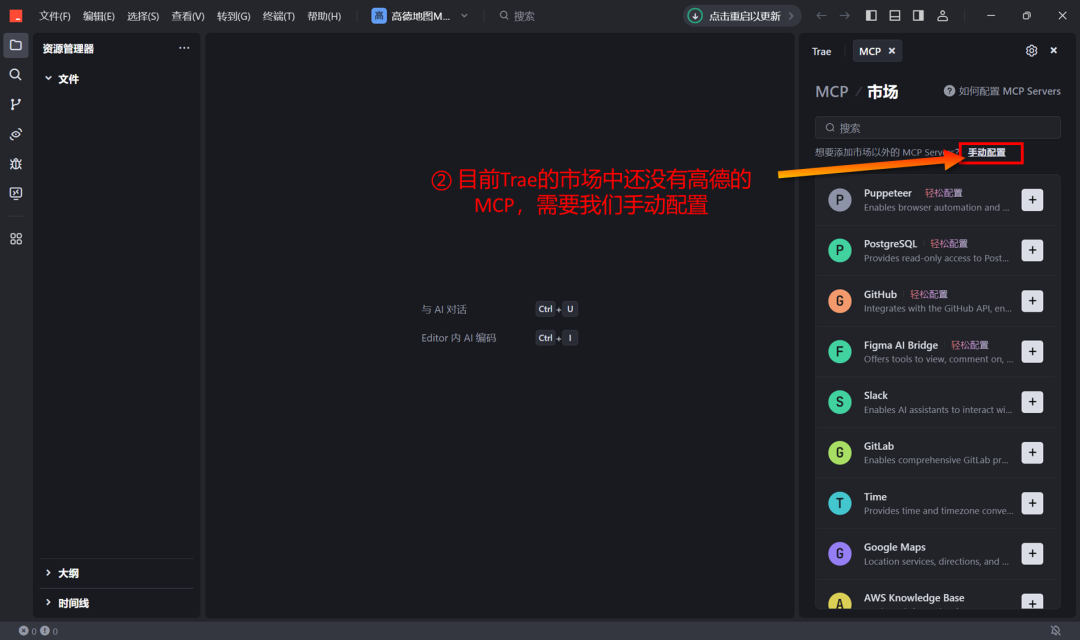
Task: Open the Run and Debug bug icon
Action: coord(16,163)
